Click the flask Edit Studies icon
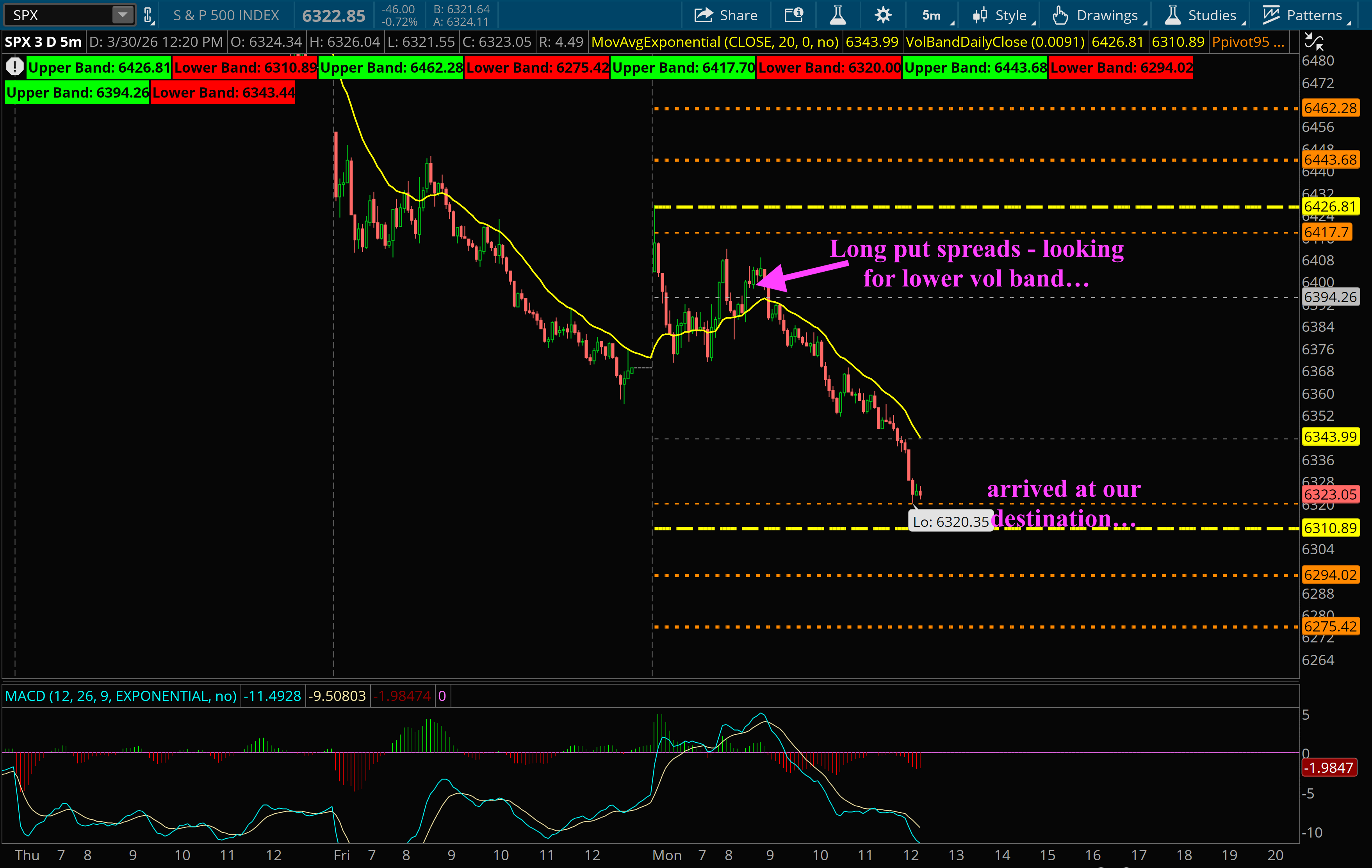1372x868 pixels. coord(837,15)
